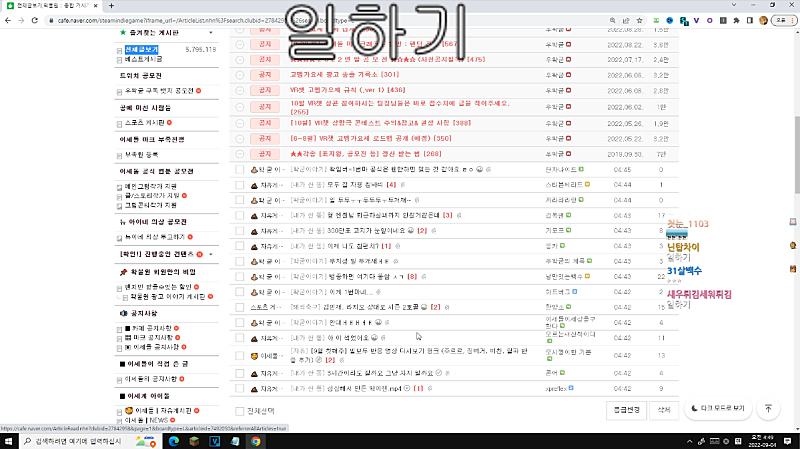The image size is (800, 449).
Task: Open the [8] comment count link
Action: pyautogui.click(x=412, y=277)
